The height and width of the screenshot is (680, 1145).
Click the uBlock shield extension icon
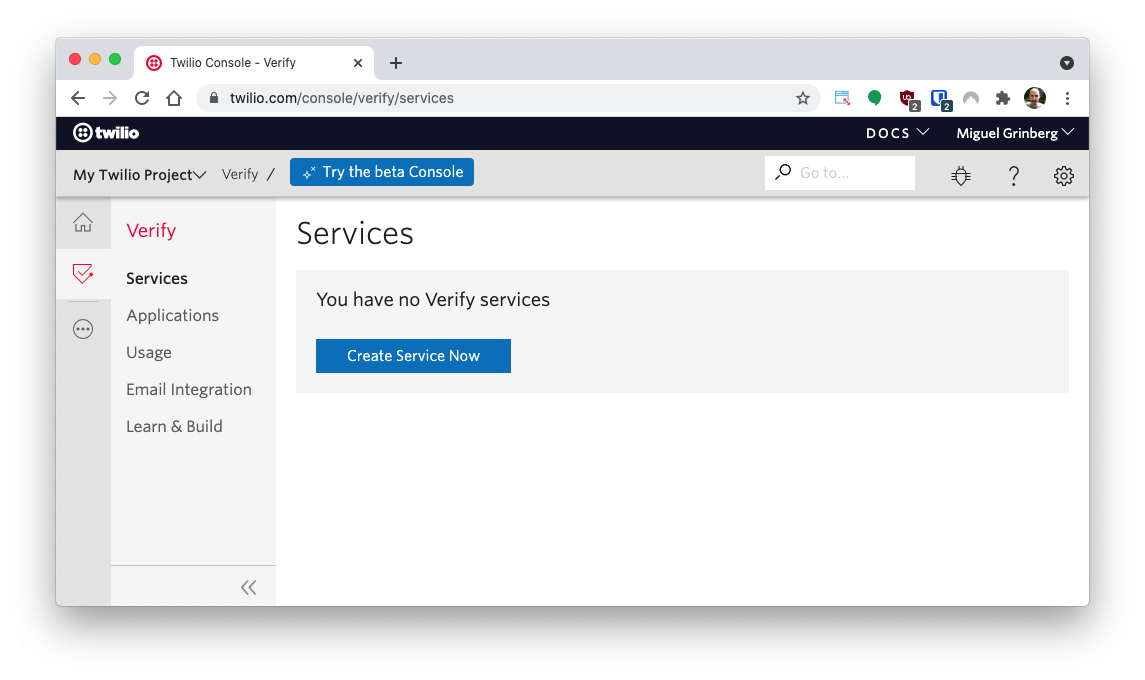point(908,100)
